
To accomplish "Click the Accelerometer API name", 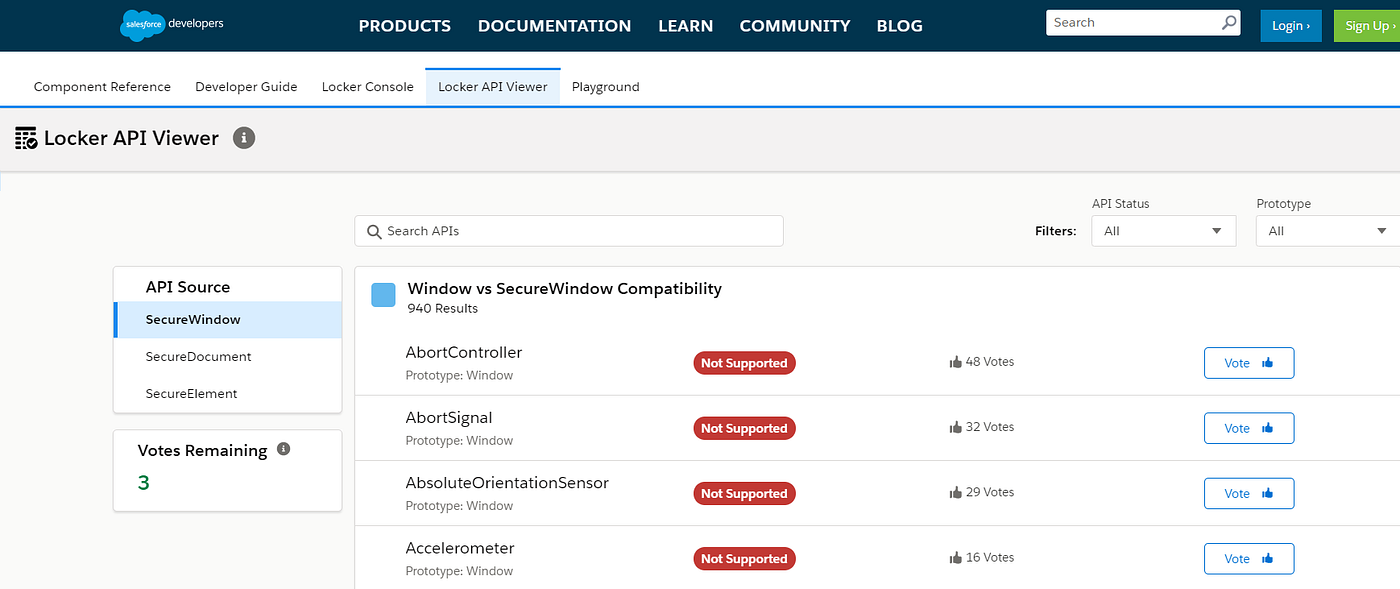I will (460, 548).
